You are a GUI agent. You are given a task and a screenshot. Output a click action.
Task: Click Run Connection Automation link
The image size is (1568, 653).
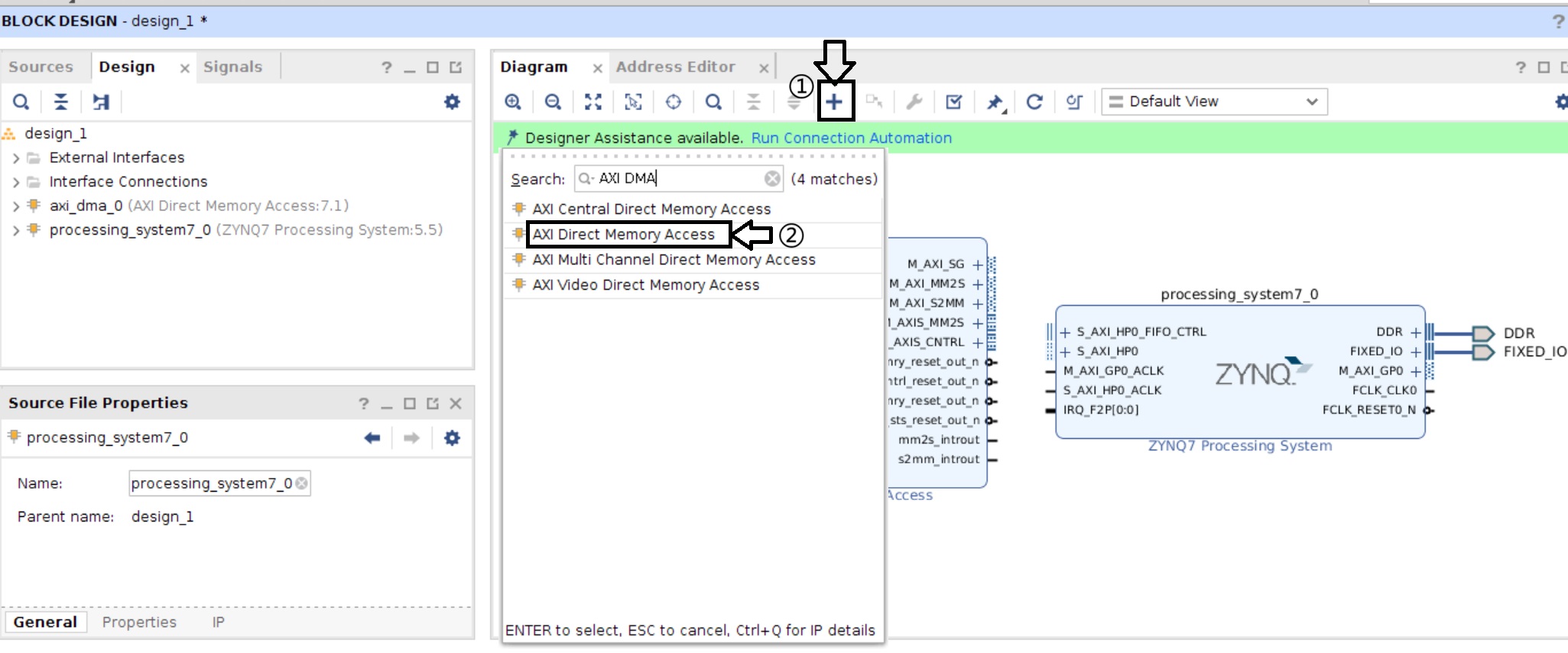(x=852, y=138)
